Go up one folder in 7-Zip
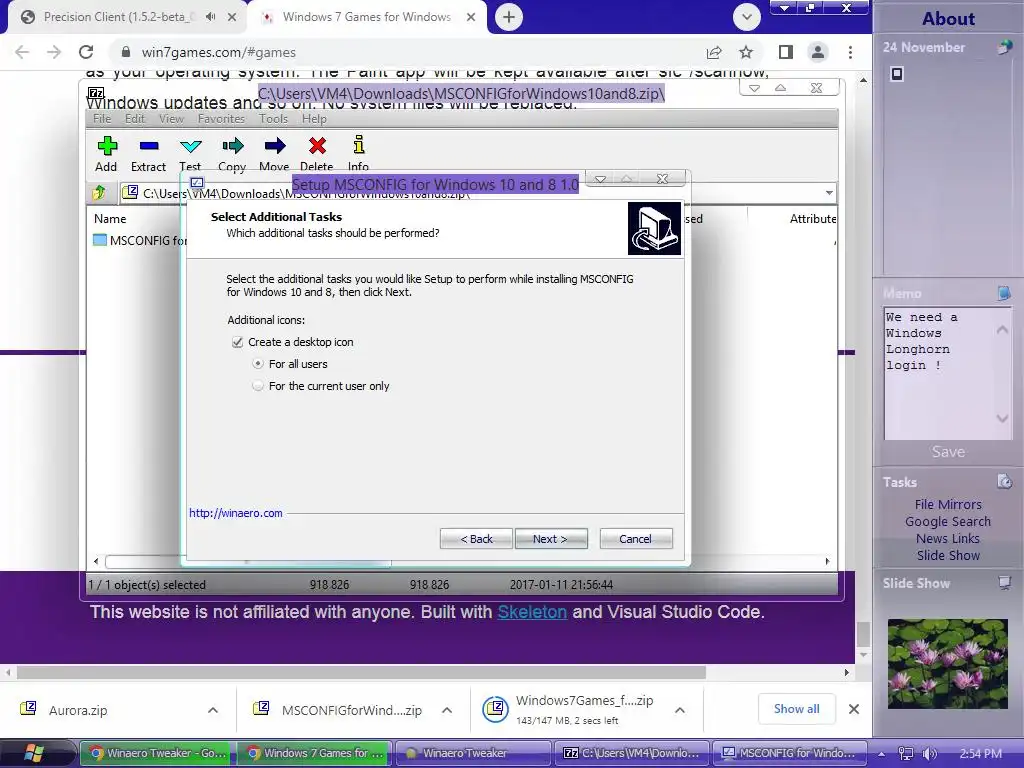This screenshot has height=768, width=1024. click(x=99, y=193)
